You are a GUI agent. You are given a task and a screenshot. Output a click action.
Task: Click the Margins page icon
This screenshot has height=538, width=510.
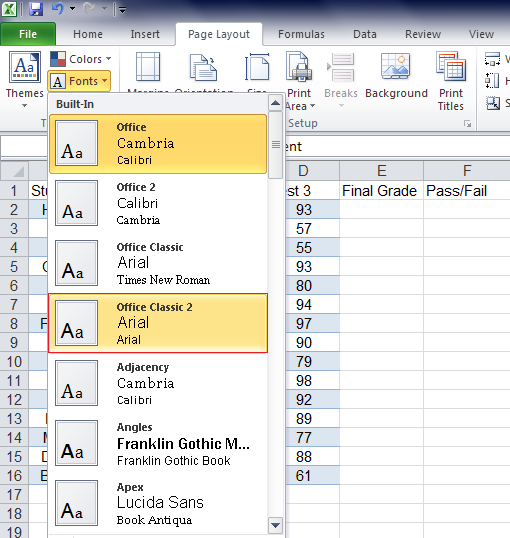point(148,67)
